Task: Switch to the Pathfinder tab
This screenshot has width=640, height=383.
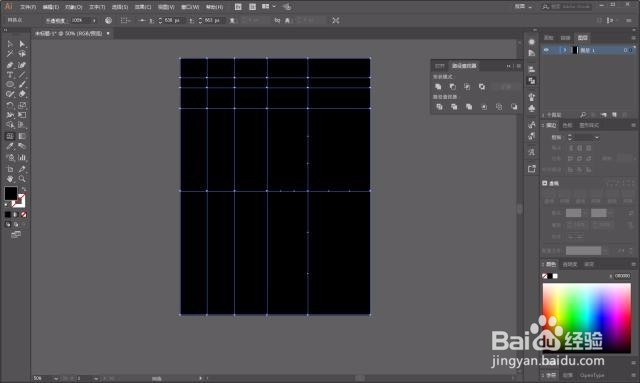Action: (x=464, y=66)
